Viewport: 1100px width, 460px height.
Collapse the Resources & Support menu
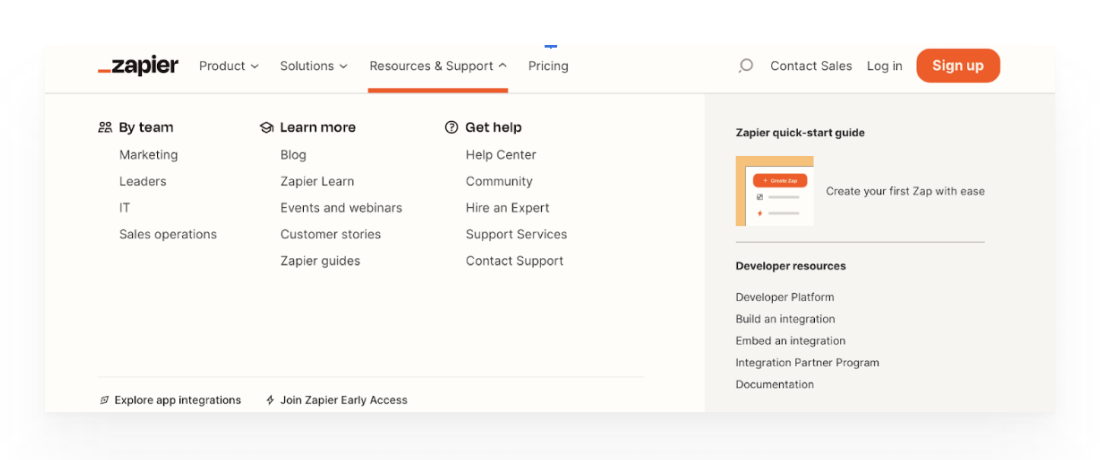coord(438,66)
